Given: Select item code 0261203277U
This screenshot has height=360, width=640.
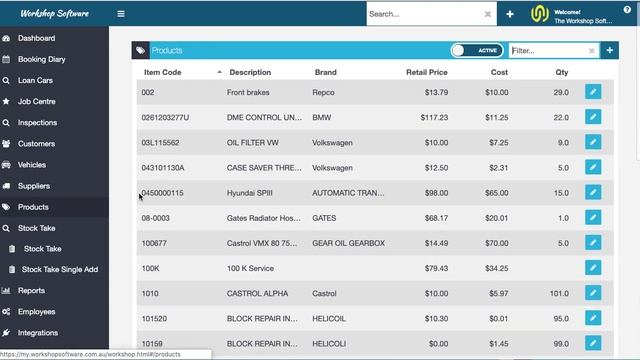Looking at the screenshot, I should click(165, 118).
